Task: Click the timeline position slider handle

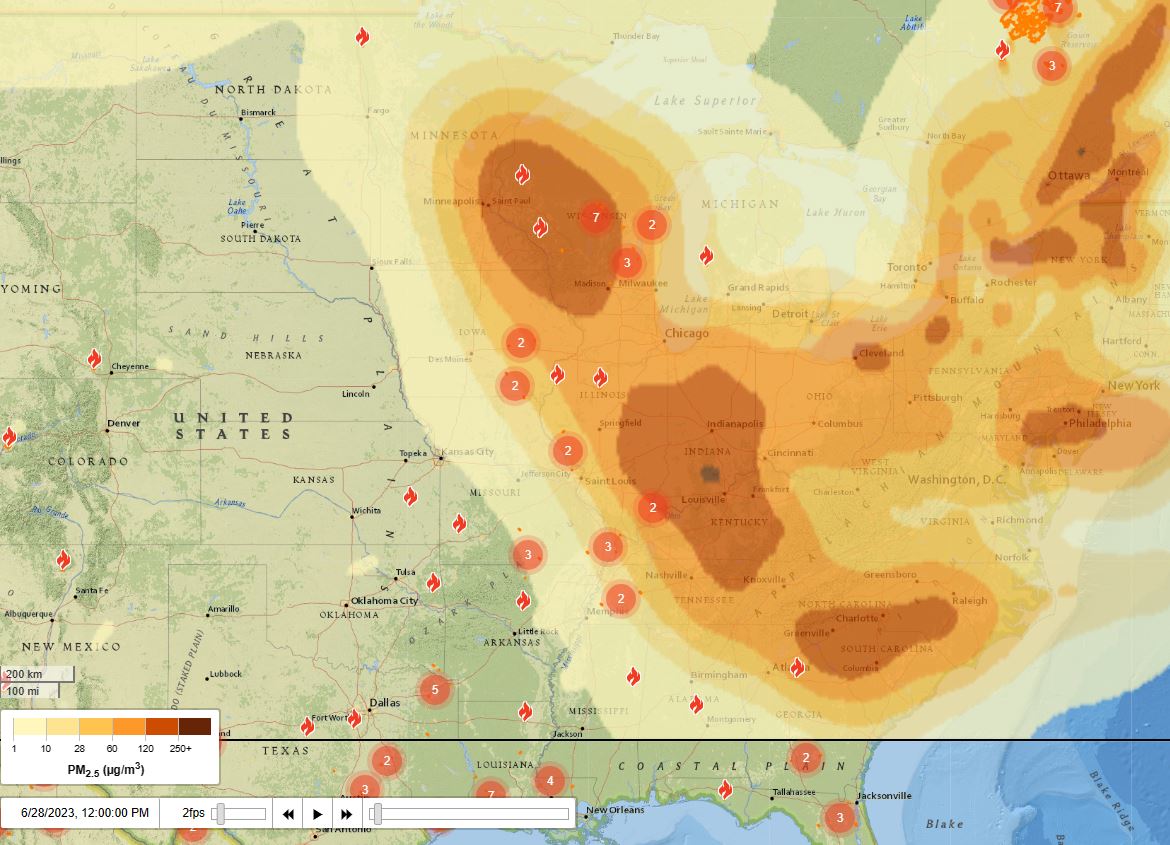Action: (x=377, y=814)
